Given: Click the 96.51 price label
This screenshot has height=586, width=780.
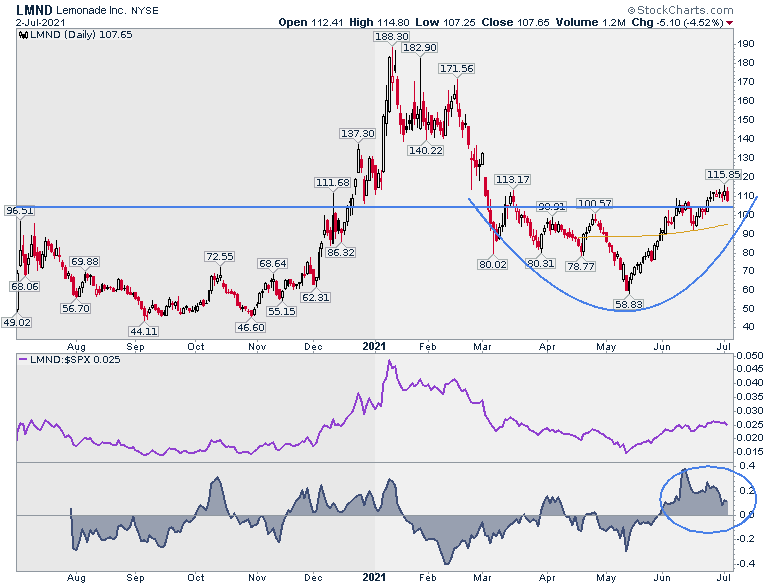Looking at the screenshot, I should click(19, 210).
